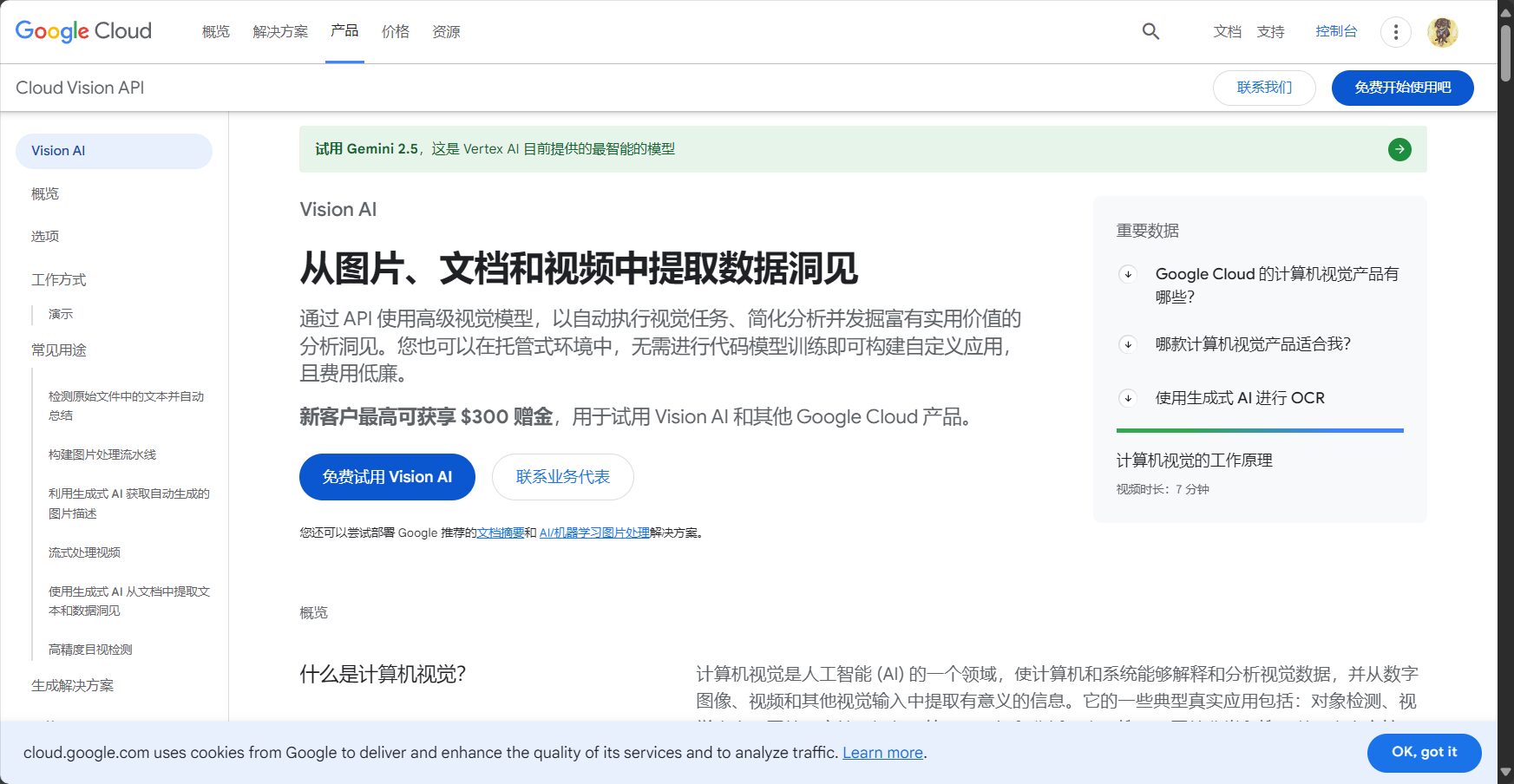1514x784 pixels.
Task: Open the 价格 top navigation item
Action: click(396, 31)
